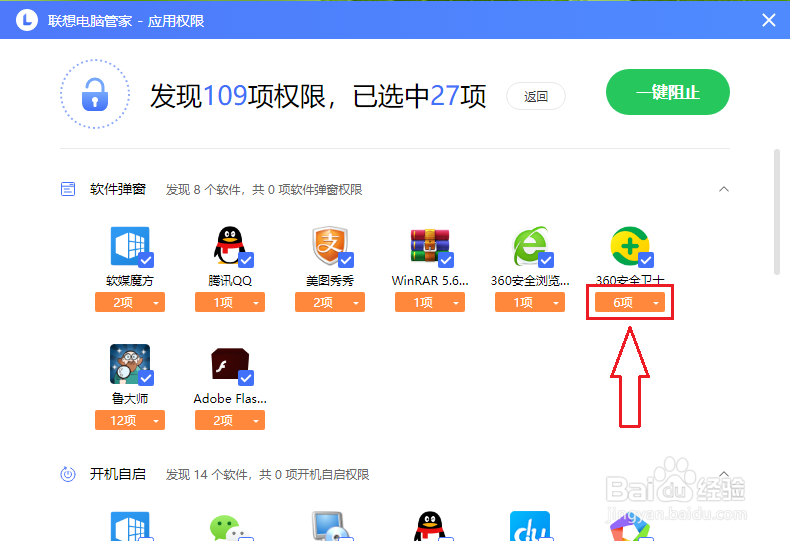The image size is (790, 541).
Task: Click the 开机自启 power icon
Action: (x=68, y=474)
